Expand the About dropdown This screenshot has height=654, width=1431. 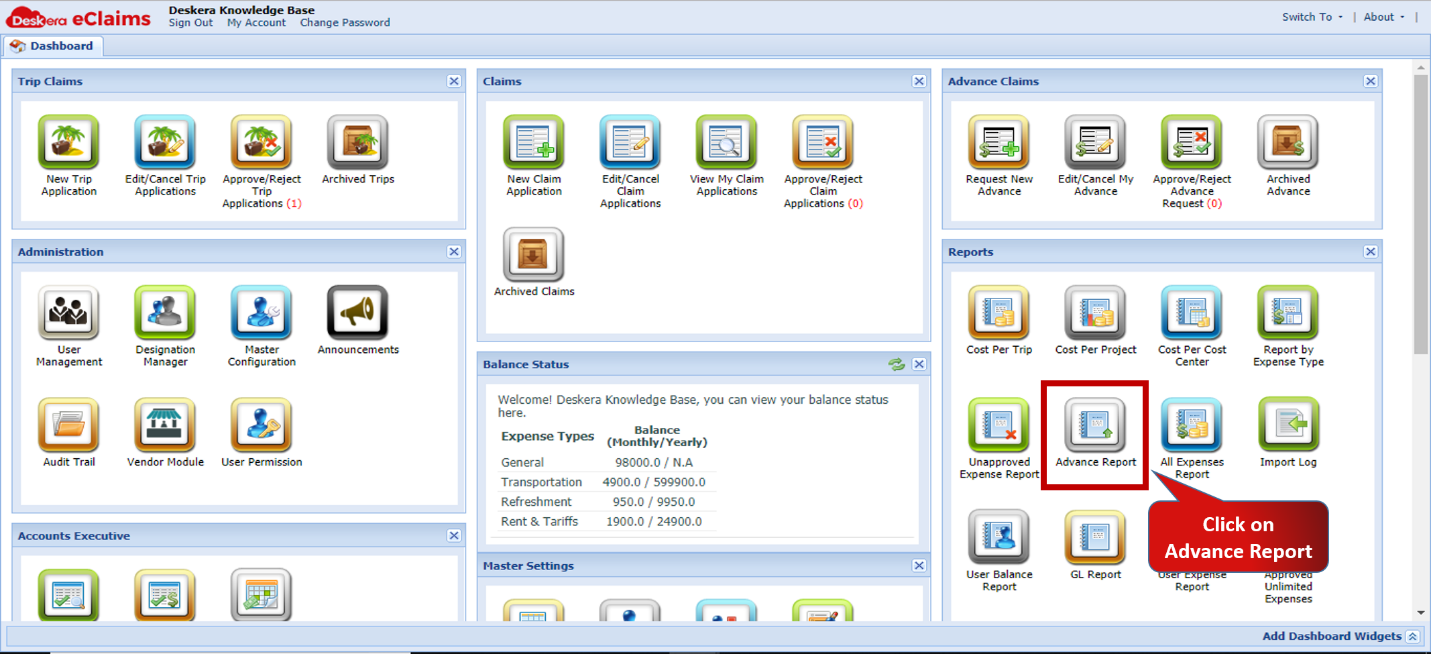(x=1384, y=17)
